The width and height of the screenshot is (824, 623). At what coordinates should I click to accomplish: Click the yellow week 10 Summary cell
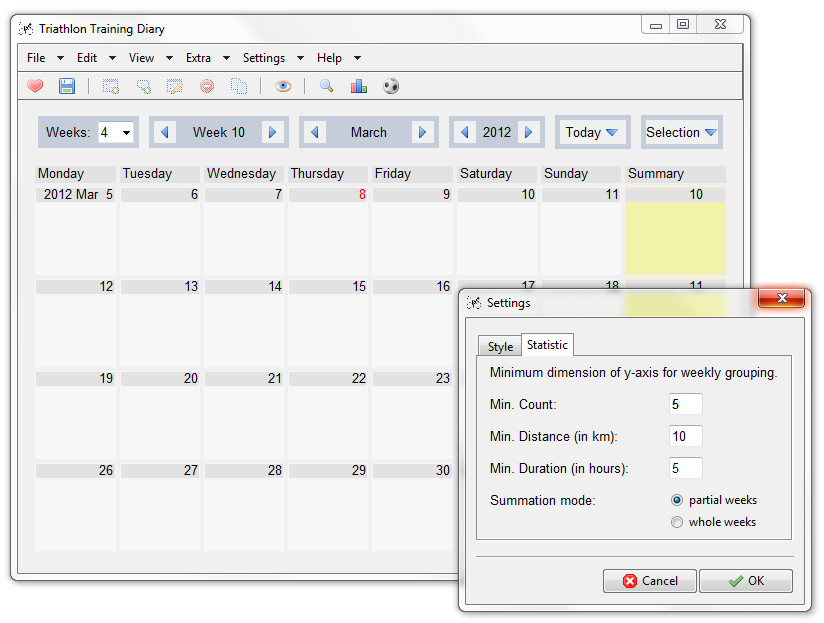pos(675,231)
